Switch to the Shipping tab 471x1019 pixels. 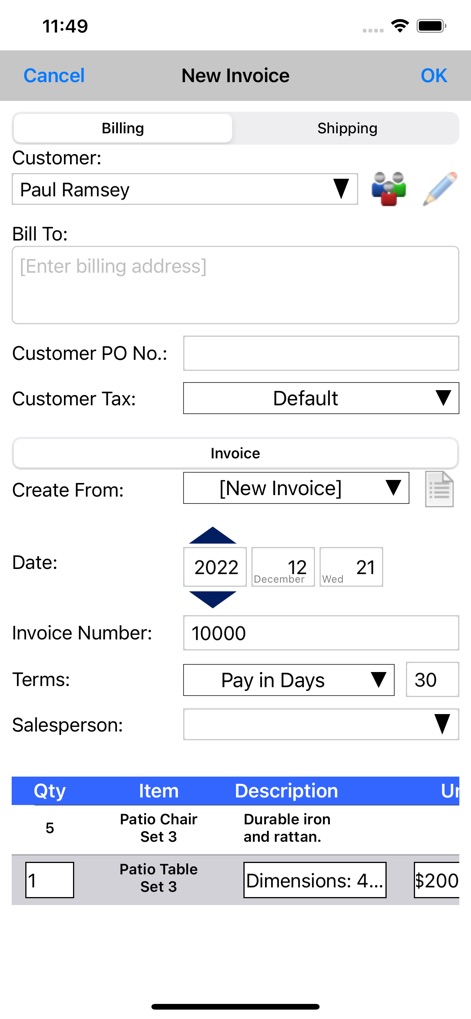pos(347,128)
